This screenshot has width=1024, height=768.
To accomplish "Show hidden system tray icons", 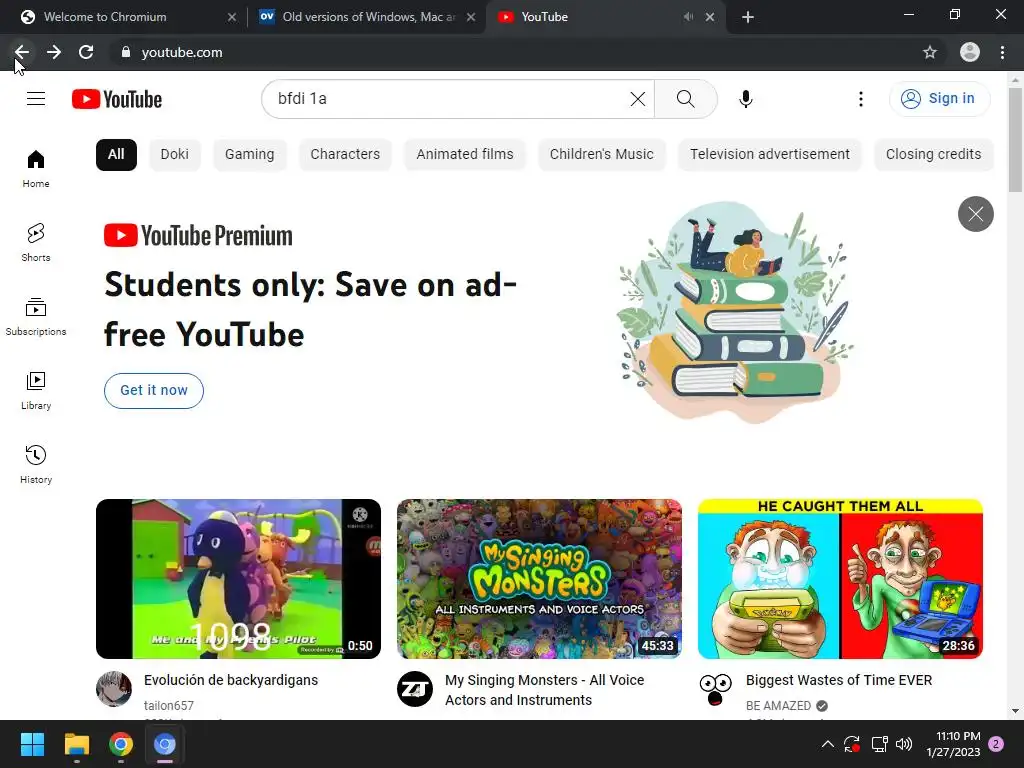I will [x=827, y=744].
